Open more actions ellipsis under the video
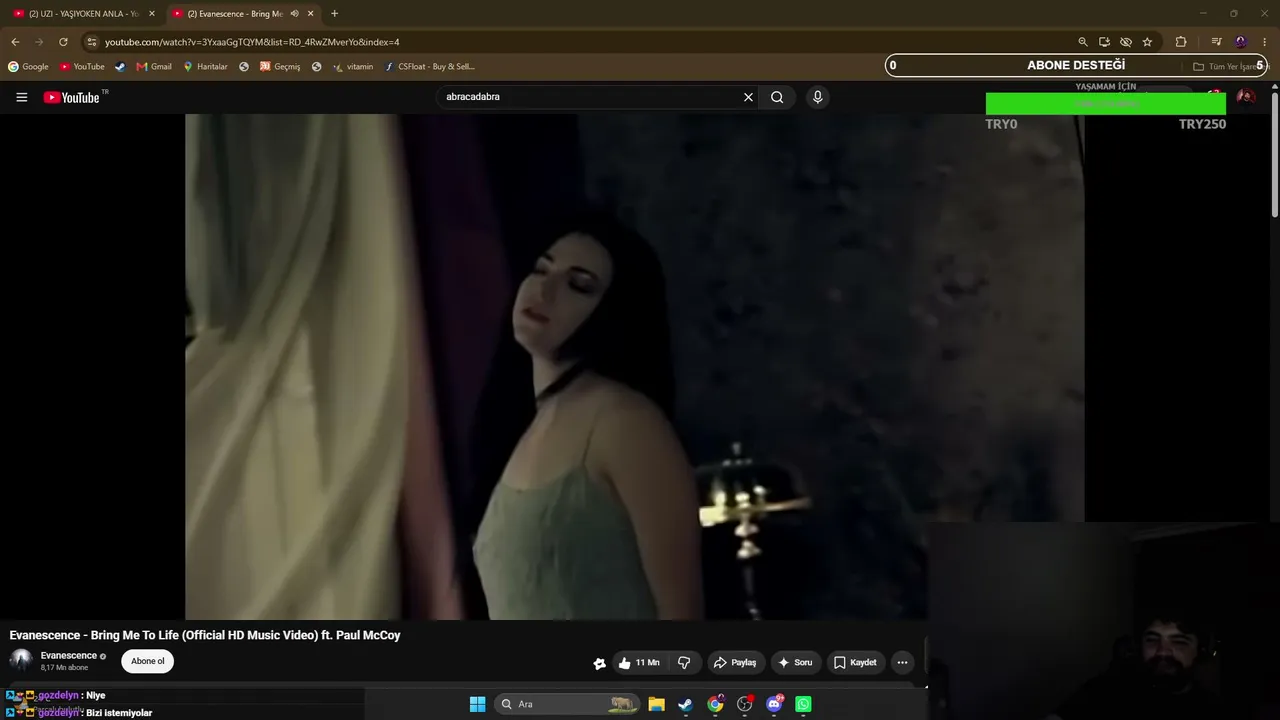Image resolution: width=1280 pixels, height=720 pixels. [x=902, y=662]
